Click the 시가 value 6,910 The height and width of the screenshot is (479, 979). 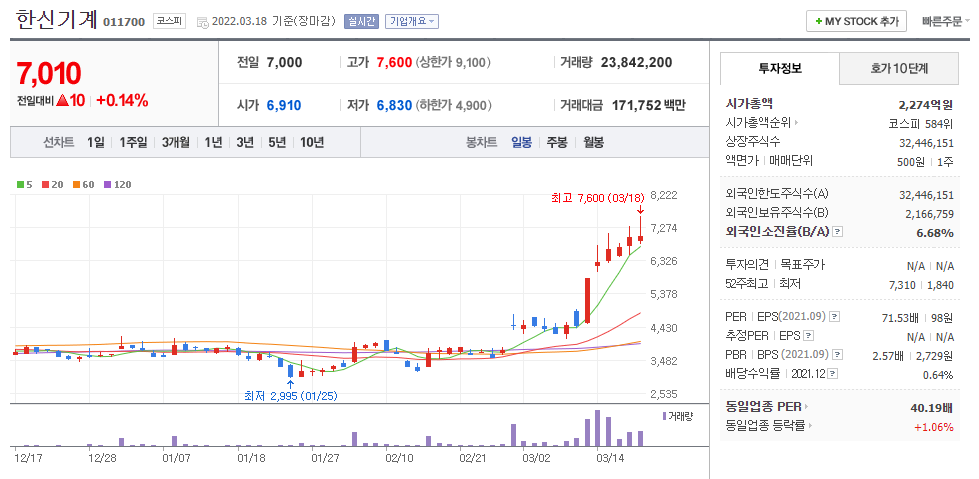tap(284, 105)
